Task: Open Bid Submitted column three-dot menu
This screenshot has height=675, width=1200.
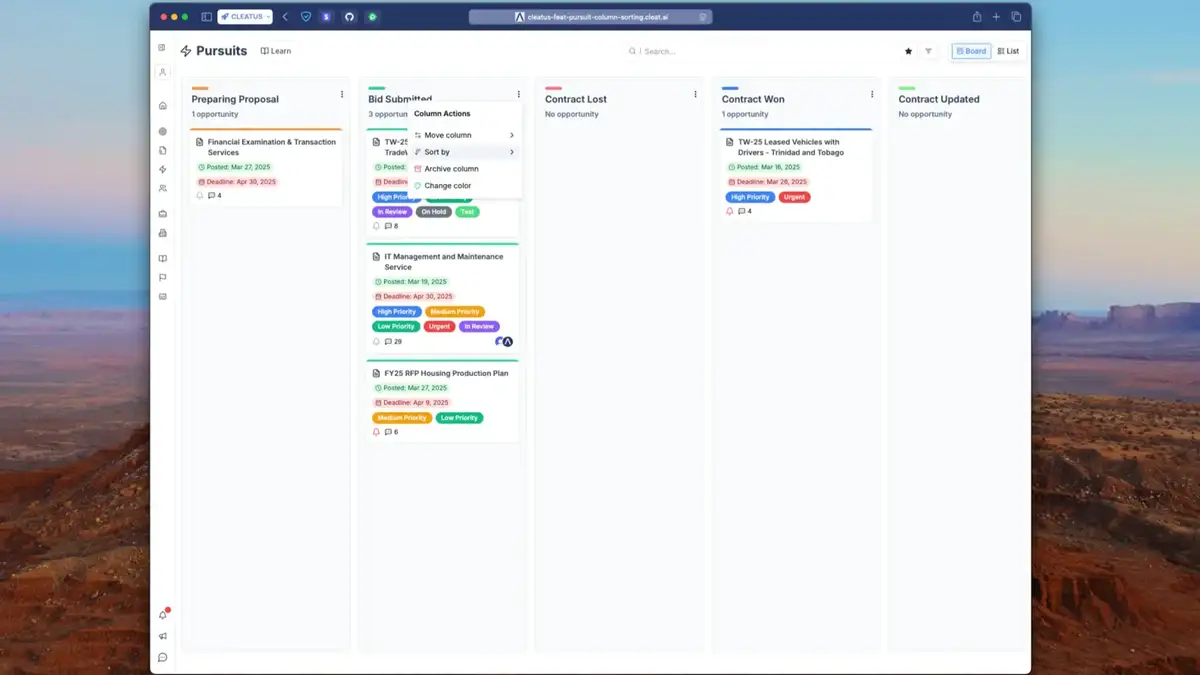Action: point(519,95)
